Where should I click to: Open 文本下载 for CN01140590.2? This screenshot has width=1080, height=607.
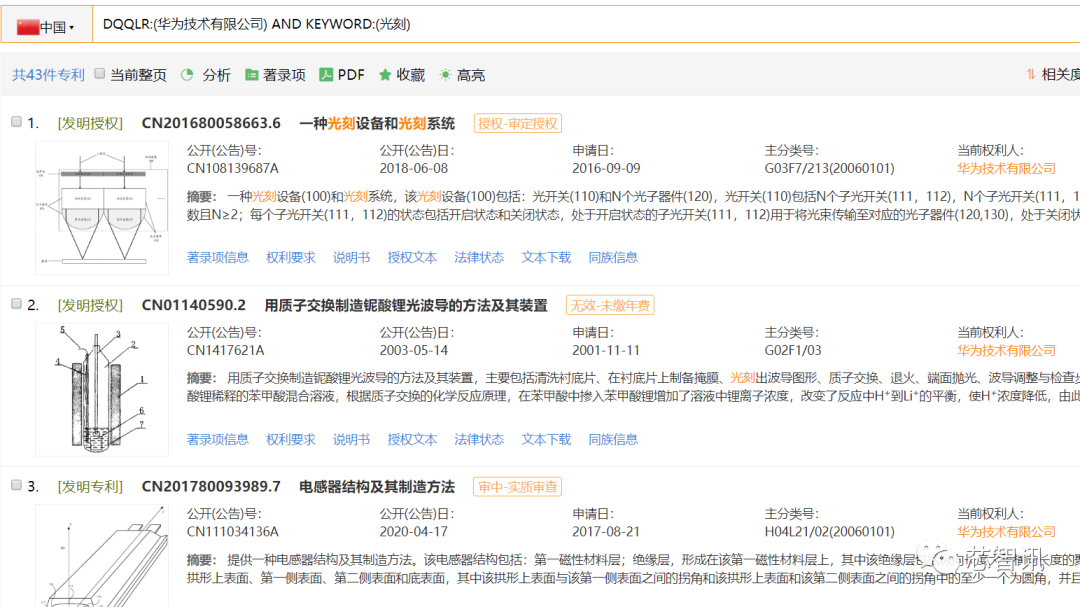[x=546, y=440]
